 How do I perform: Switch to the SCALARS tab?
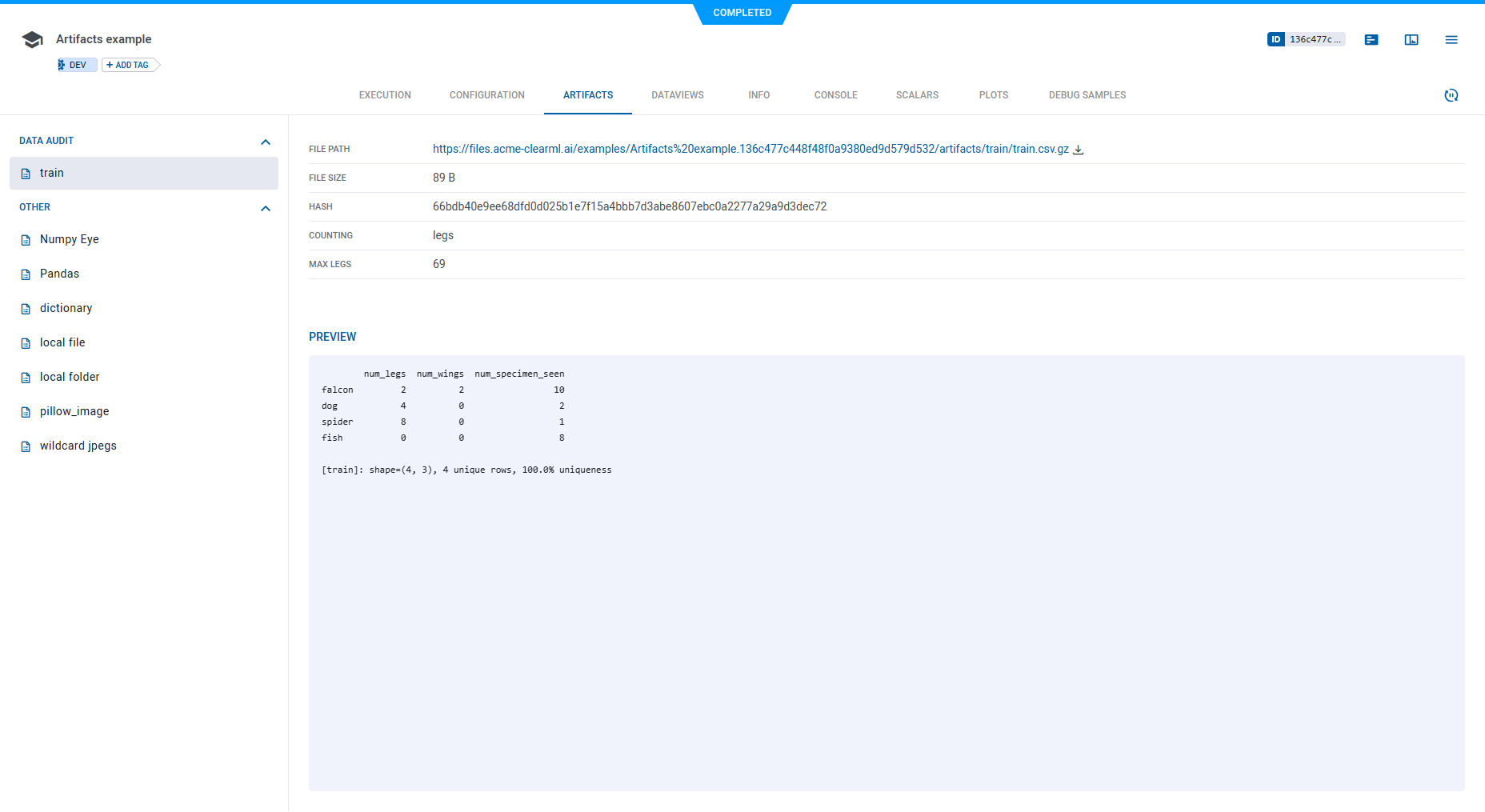(917, 94)
